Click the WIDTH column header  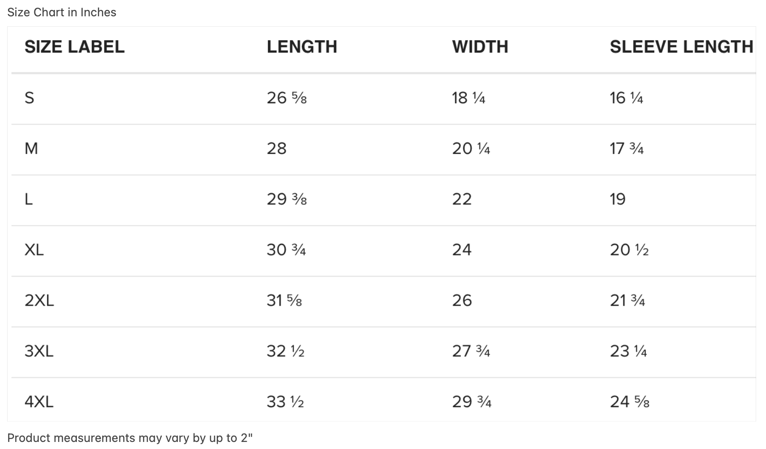480,47
